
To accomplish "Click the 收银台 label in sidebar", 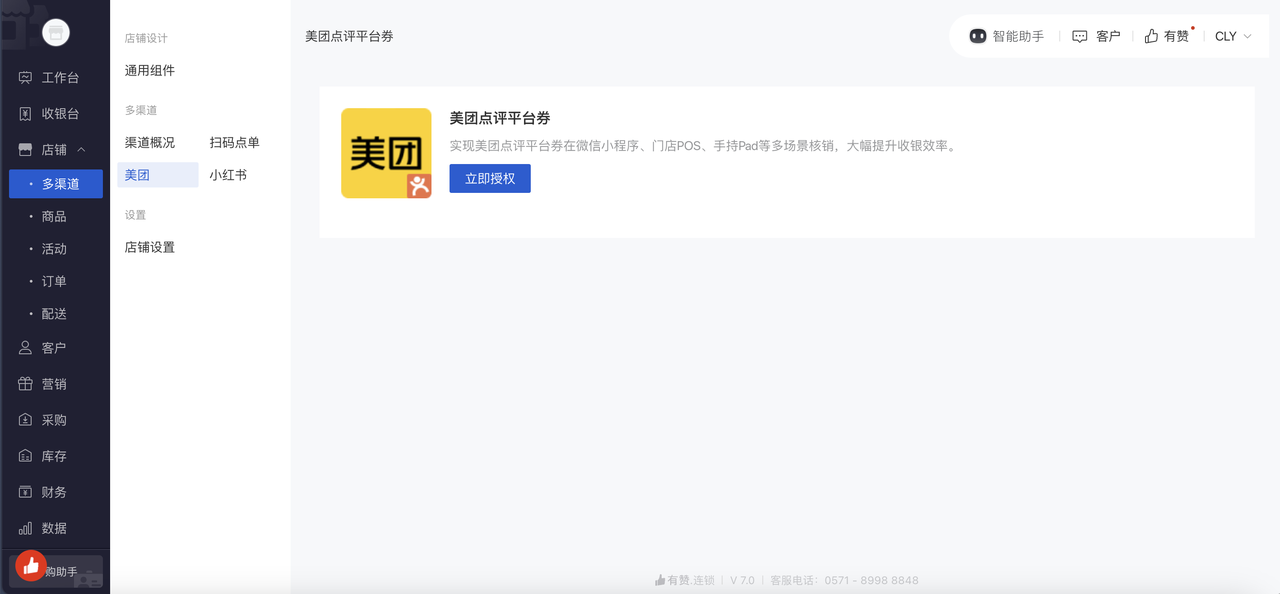I will point(60,114).
